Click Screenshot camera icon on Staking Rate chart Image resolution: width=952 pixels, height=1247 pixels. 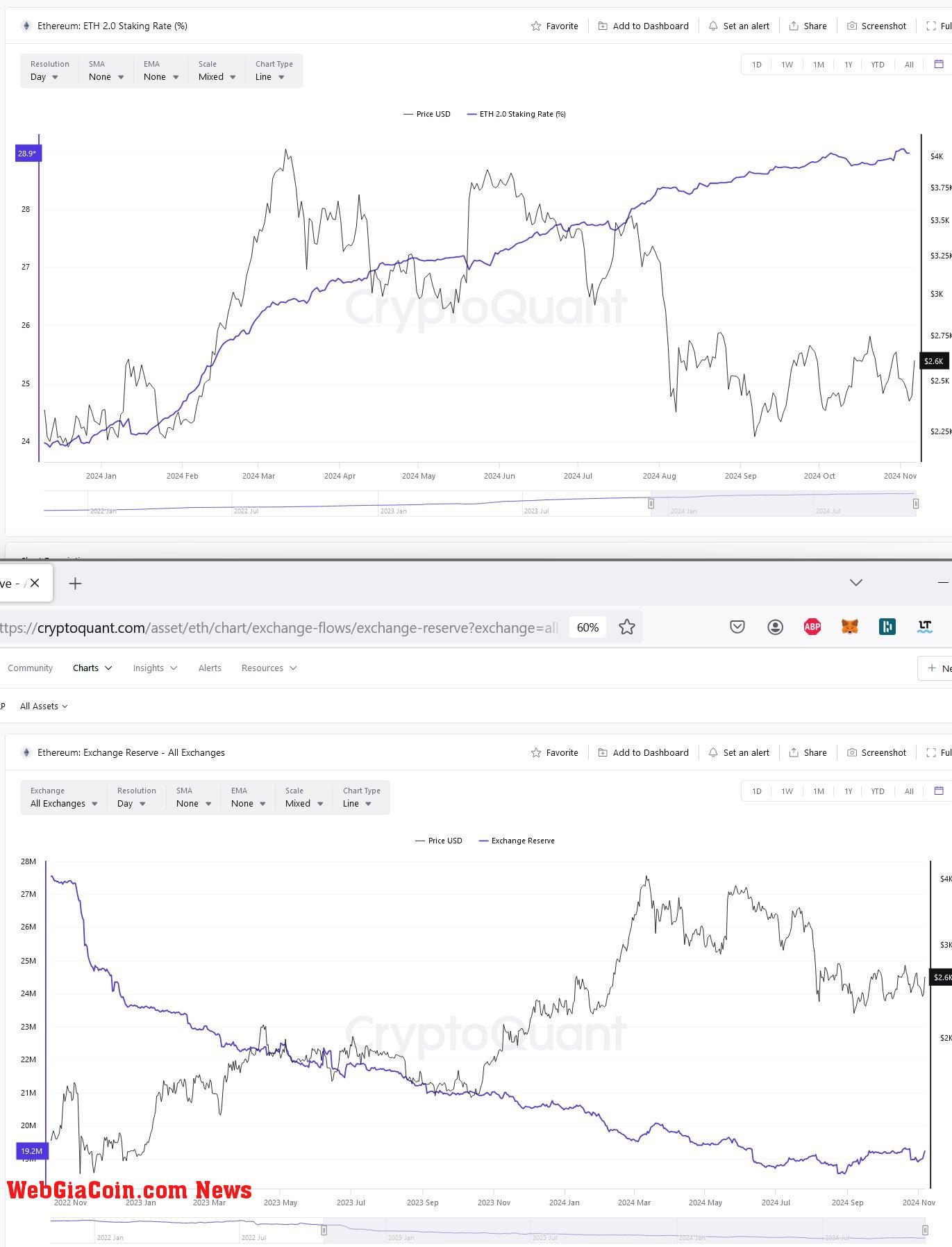[x=851, y=26]
